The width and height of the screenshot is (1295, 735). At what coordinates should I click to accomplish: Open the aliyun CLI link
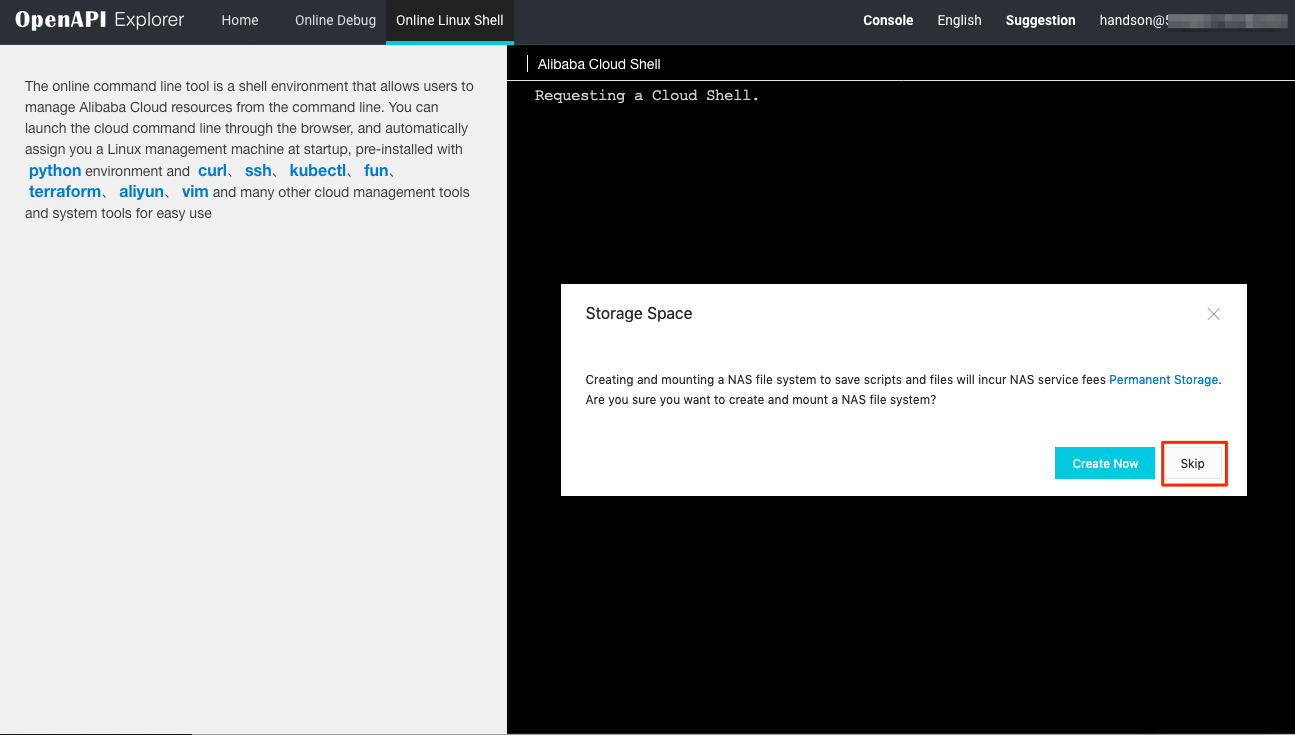(141, 191)
